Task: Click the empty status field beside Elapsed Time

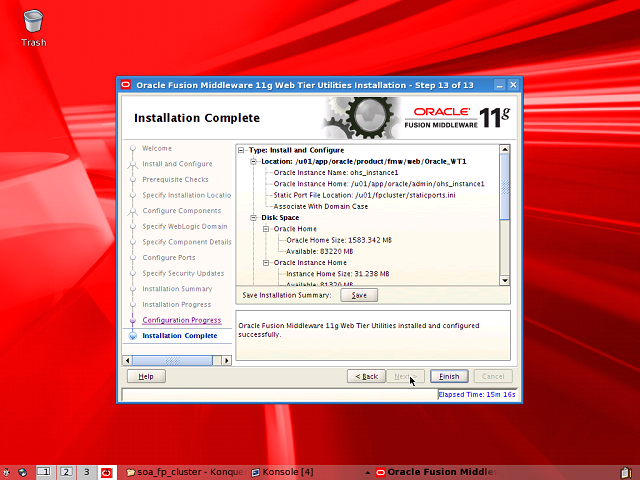Action: click(x=280, y=395)
